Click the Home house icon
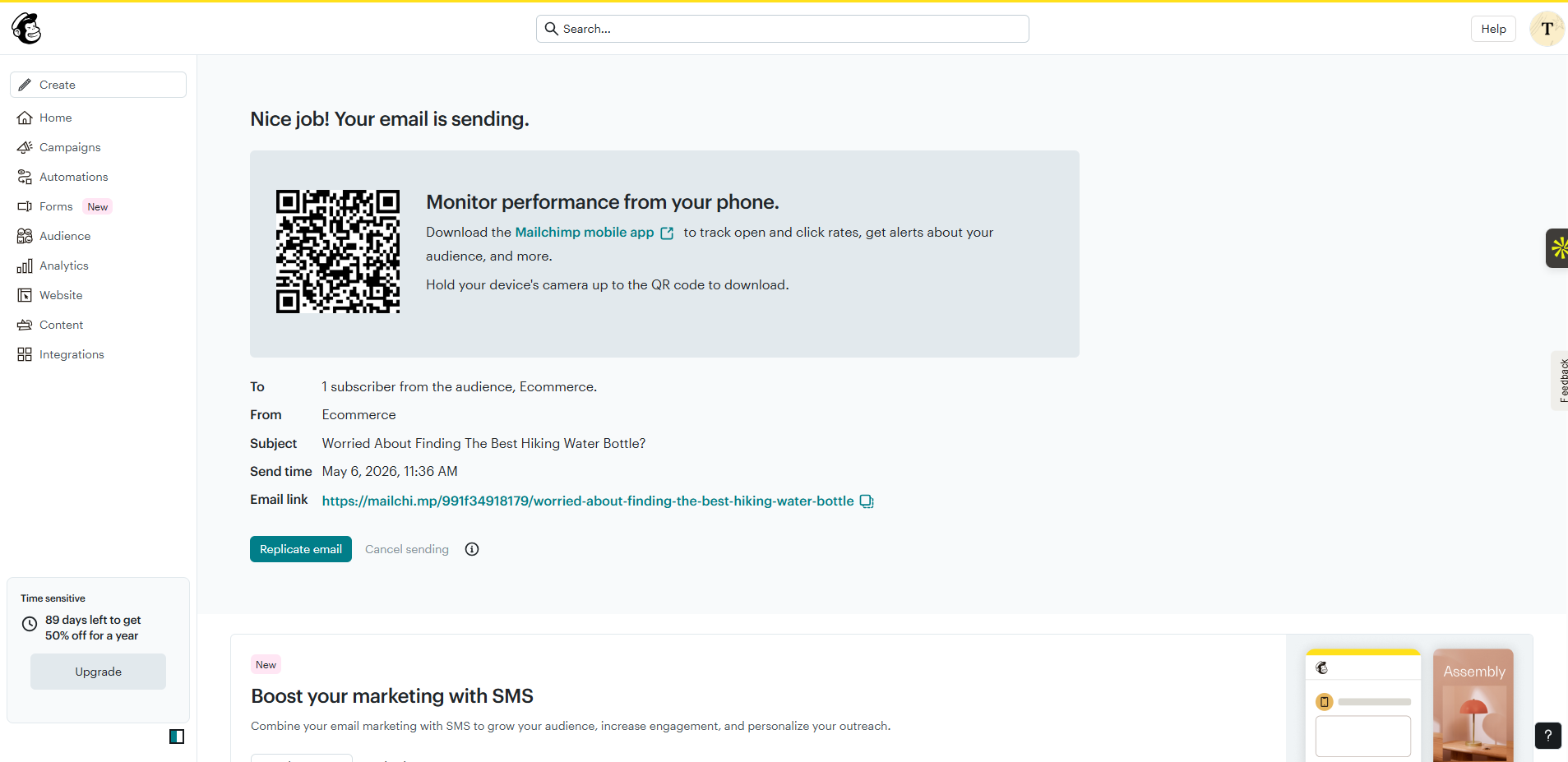The width and height of the screenshot is (1568, 762). [x=25, y=118]
